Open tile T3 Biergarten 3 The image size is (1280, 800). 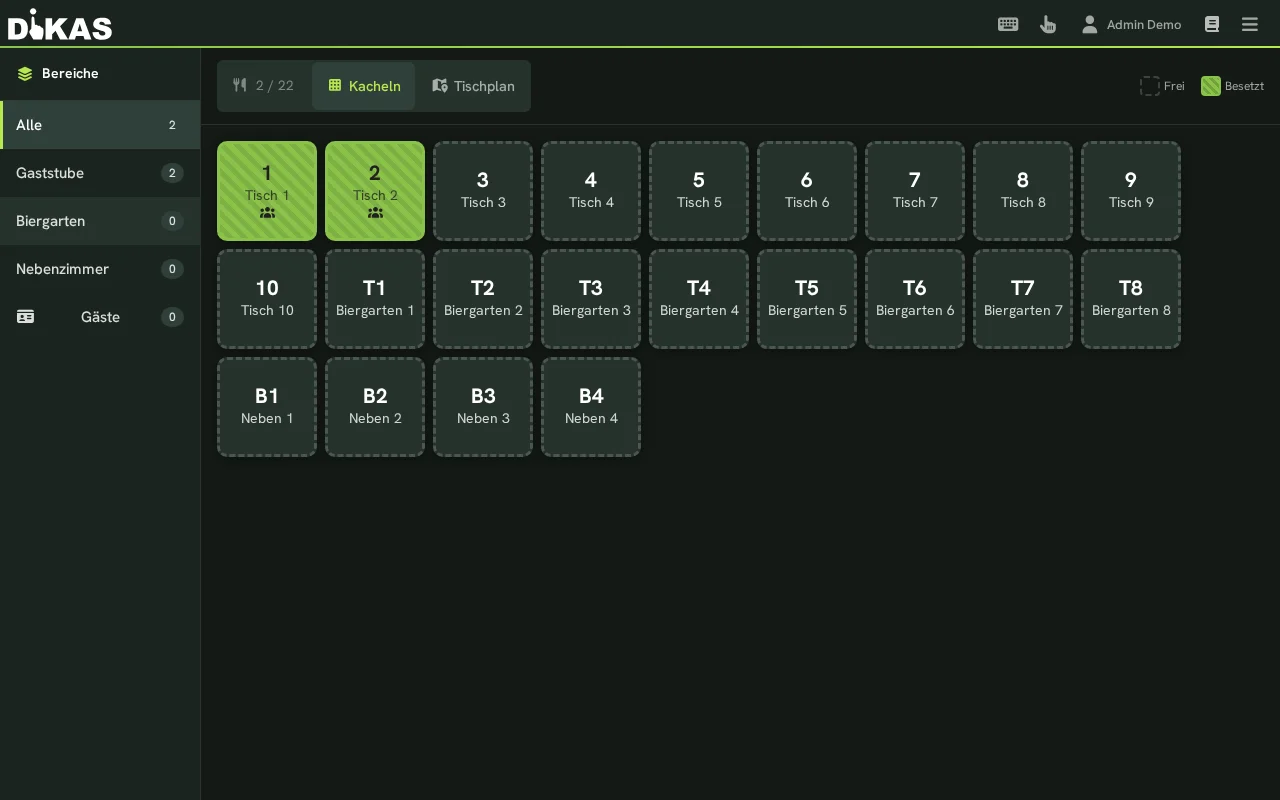click(x=591, y=299)
